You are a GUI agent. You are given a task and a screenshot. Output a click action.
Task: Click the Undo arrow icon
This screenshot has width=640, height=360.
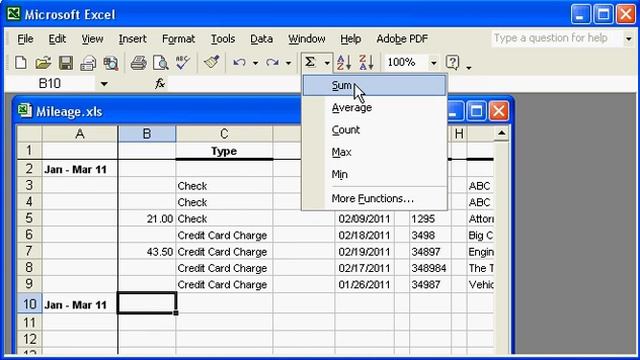tap(239, 62)
